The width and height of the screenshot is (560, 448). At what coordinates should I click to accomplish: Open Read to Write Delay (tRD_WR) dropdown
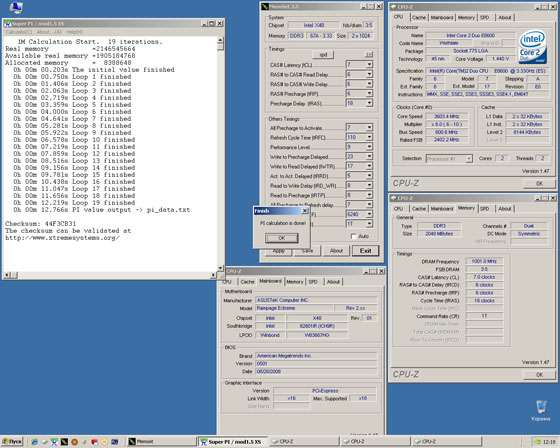click(369, 185)
